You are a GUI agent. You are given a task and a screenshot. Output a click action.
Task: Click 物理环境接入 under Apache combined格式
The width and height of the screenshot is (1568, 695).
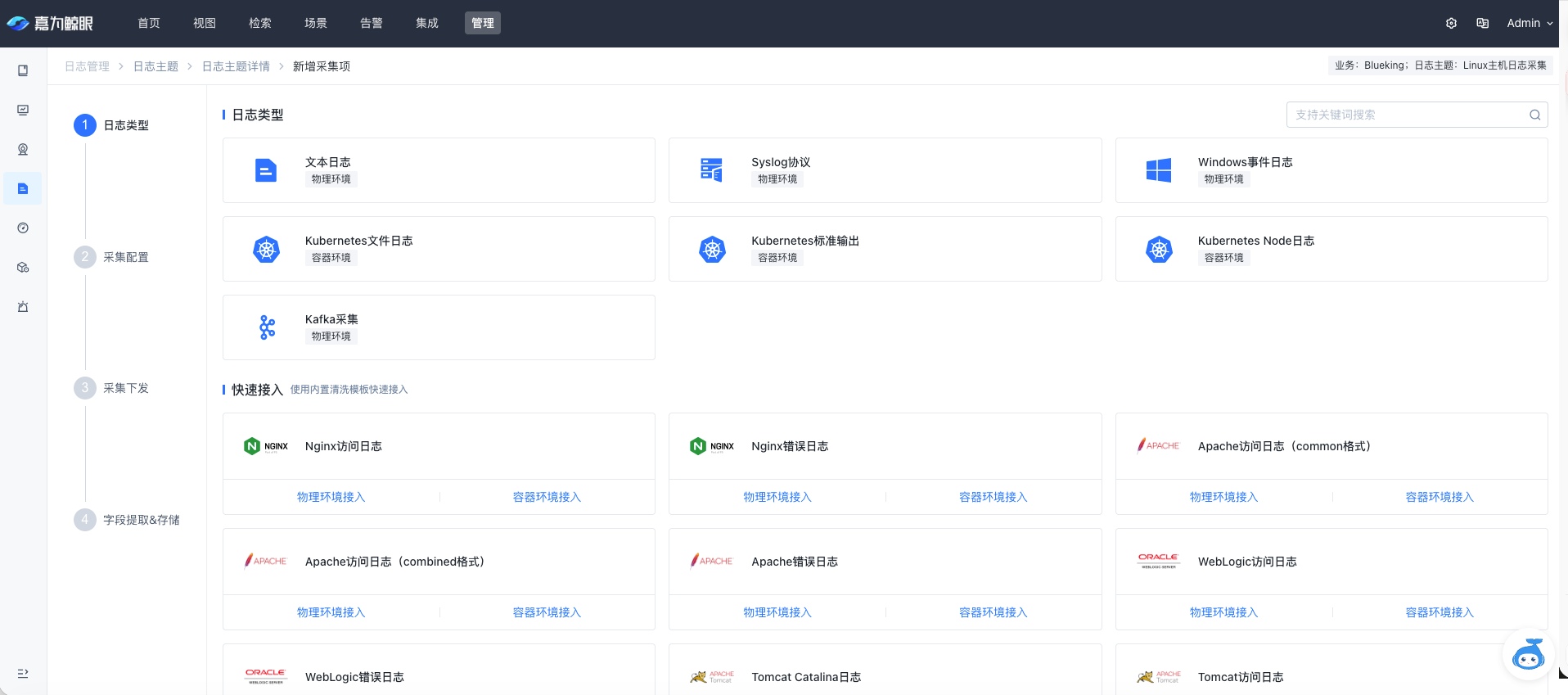click(x=331, y=612)
